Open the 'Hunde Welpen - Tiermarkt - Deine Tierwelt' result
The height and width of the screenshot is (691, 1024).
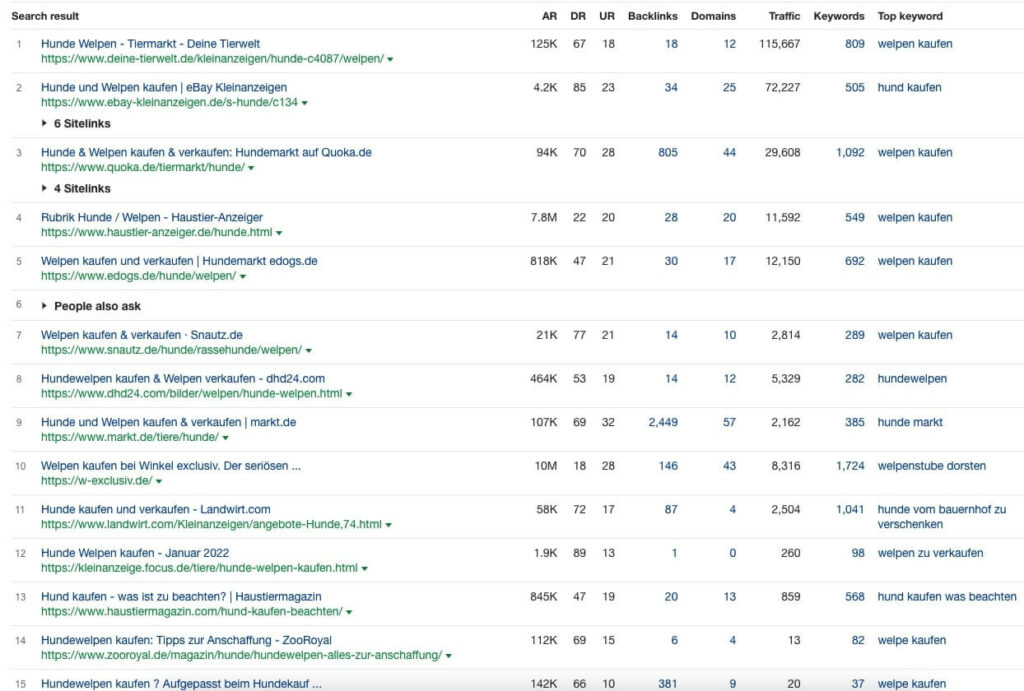point(150,44)
